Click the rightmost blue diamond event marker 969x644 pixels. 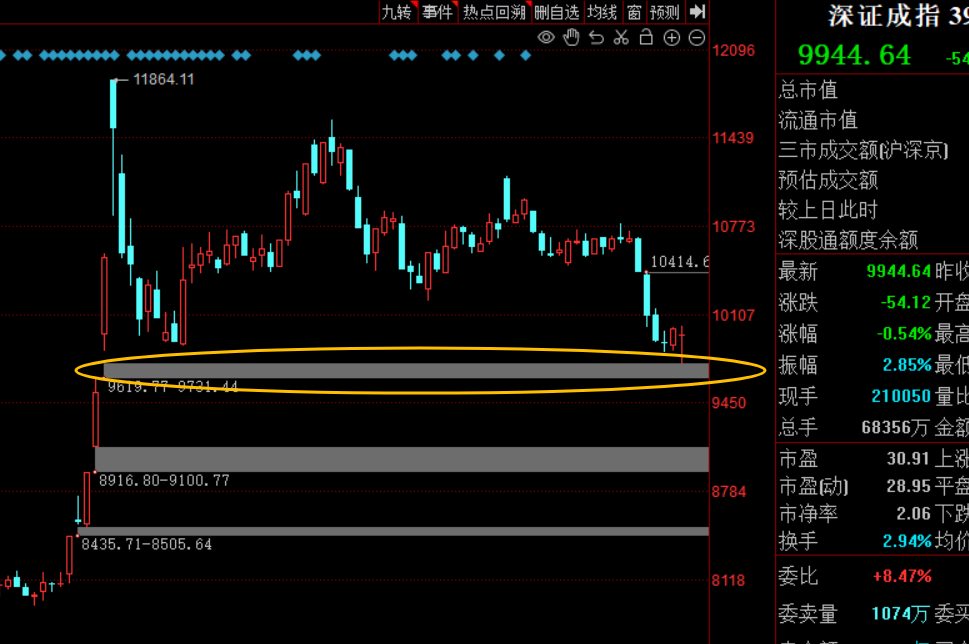coord(526,55)
